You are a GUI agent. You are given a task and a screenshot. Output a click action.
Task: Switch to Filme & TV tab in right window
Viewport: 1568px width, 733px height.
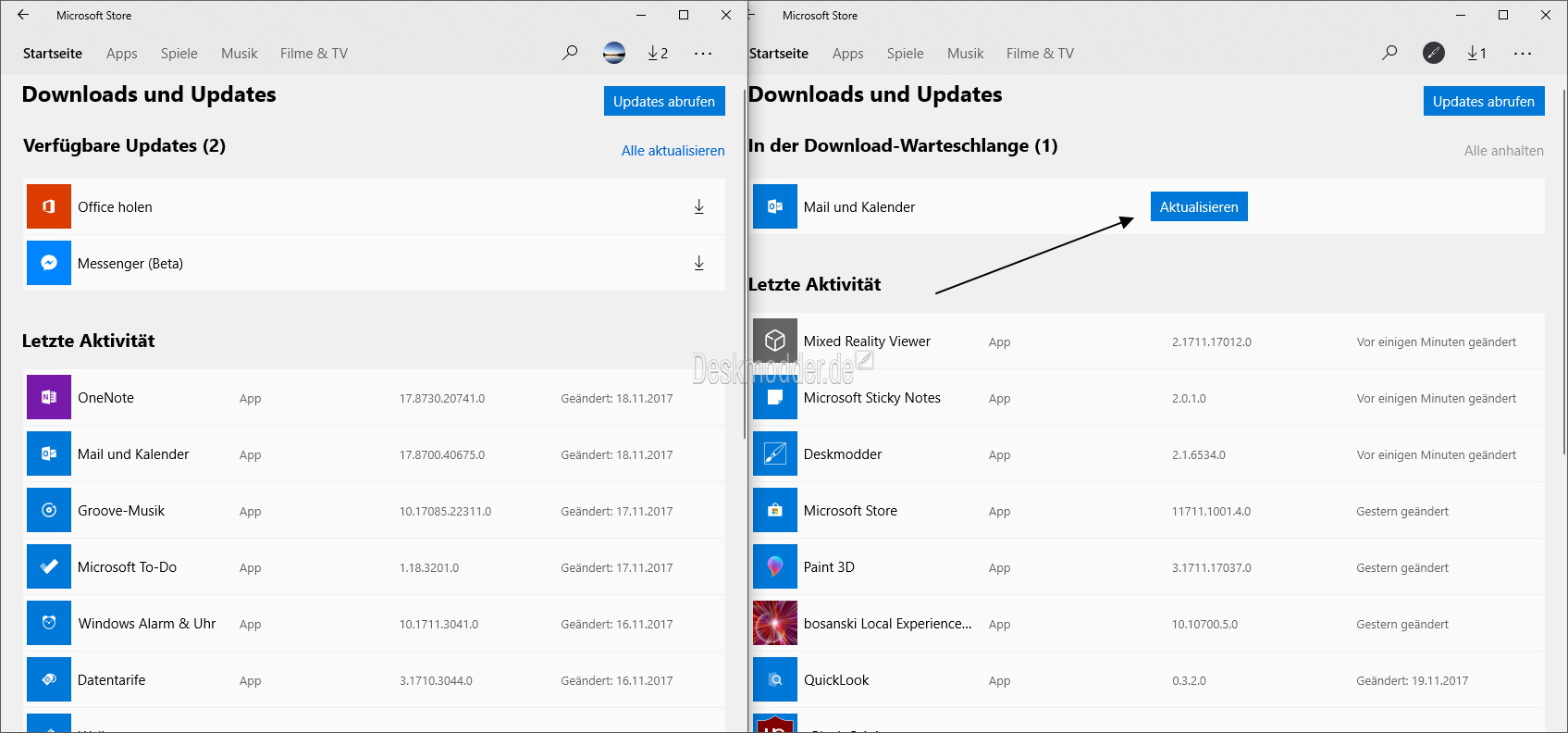pyautogui.click(x=1041, y=54)
